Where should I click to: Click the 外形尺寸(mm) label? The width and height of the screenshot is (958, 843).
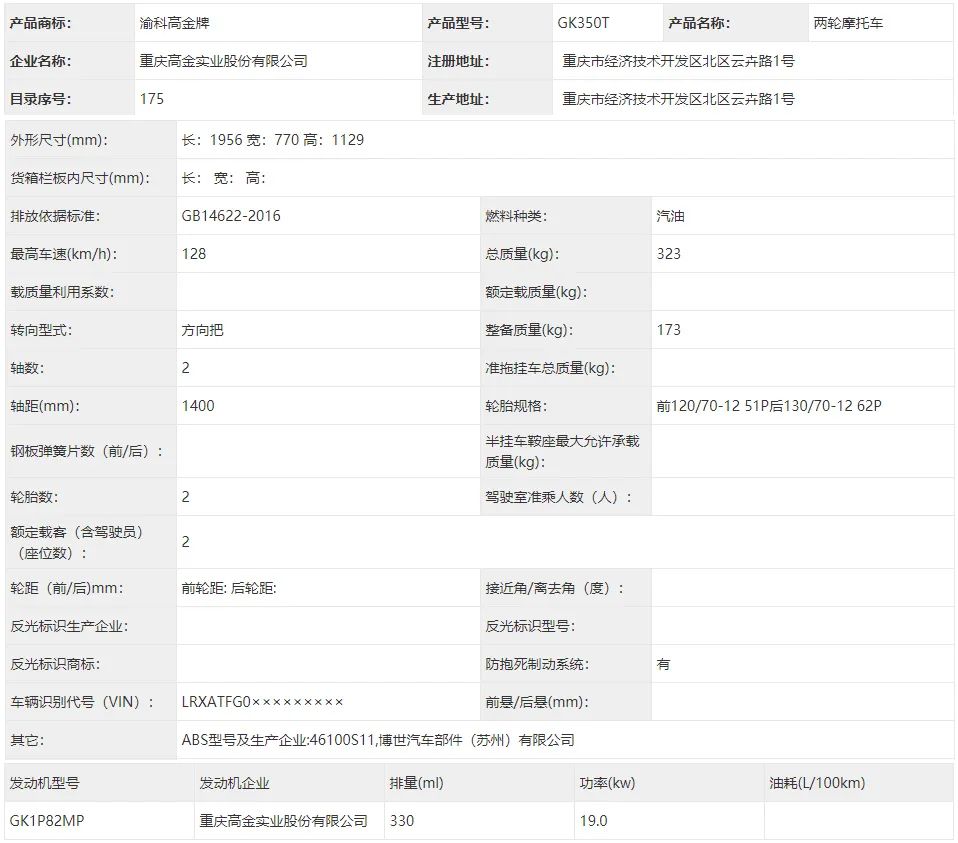(x=59, y=140)
